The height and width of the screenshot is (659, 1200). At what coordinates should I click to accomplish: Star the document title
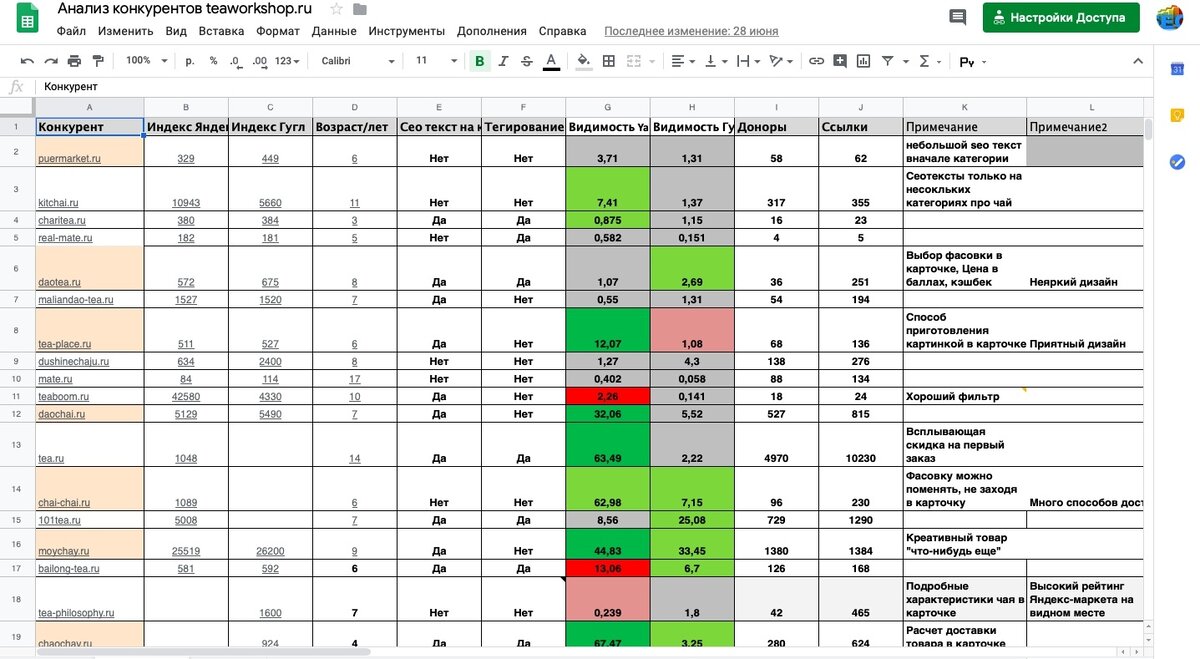[x=336, y=9]
